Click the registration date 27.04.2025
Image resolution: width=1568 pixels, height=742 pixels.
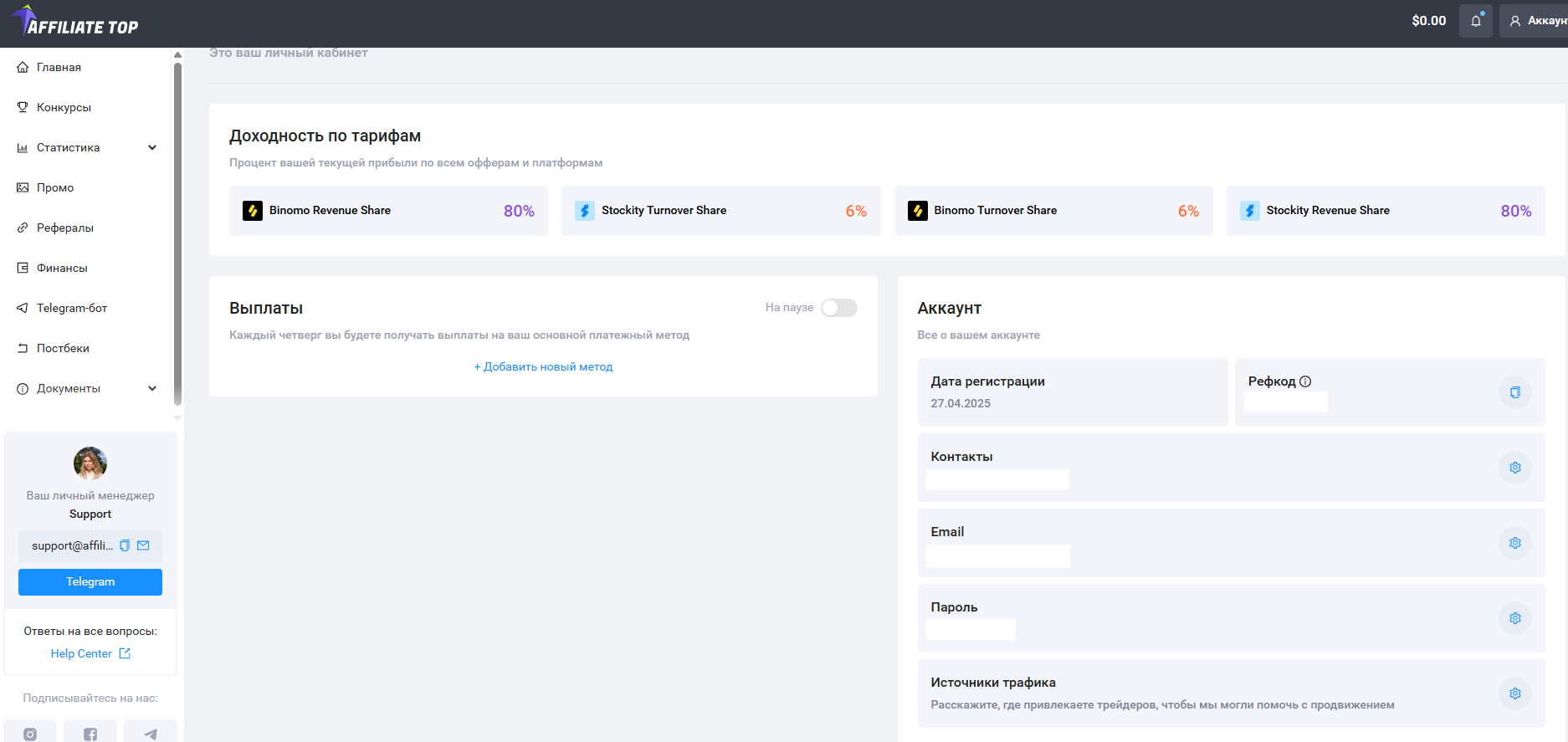pos(961,403)
